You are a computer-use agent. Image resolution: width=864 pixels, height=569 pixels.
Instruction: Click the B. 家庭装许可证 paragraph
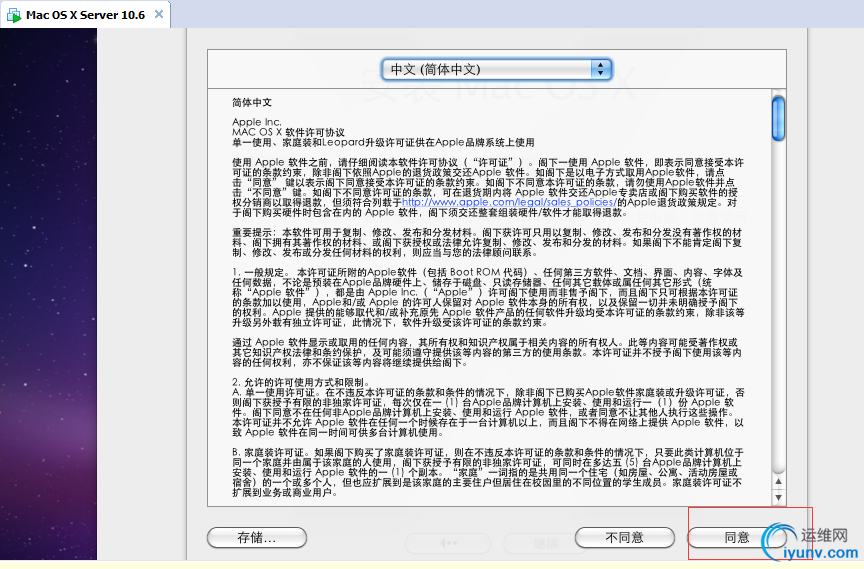pyautogui.click(x=488, y=472)
